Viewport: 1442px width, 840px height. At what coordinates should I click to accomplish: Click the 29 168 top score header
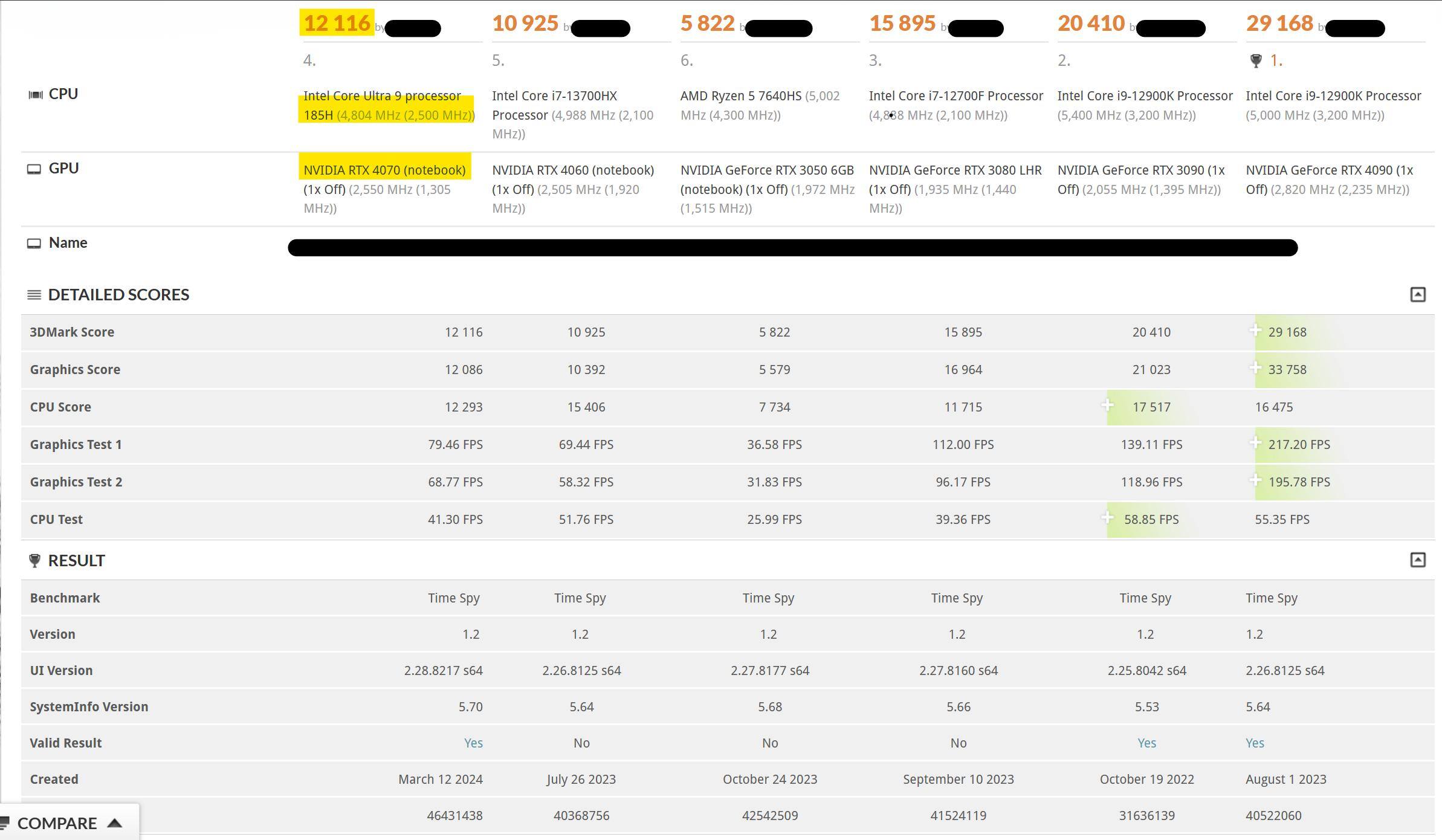[x=1279, y=23]
